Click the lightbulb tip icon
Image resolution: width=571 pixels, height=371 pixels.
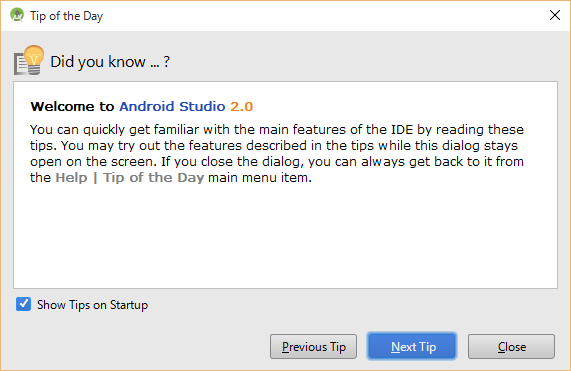point(34,58)
